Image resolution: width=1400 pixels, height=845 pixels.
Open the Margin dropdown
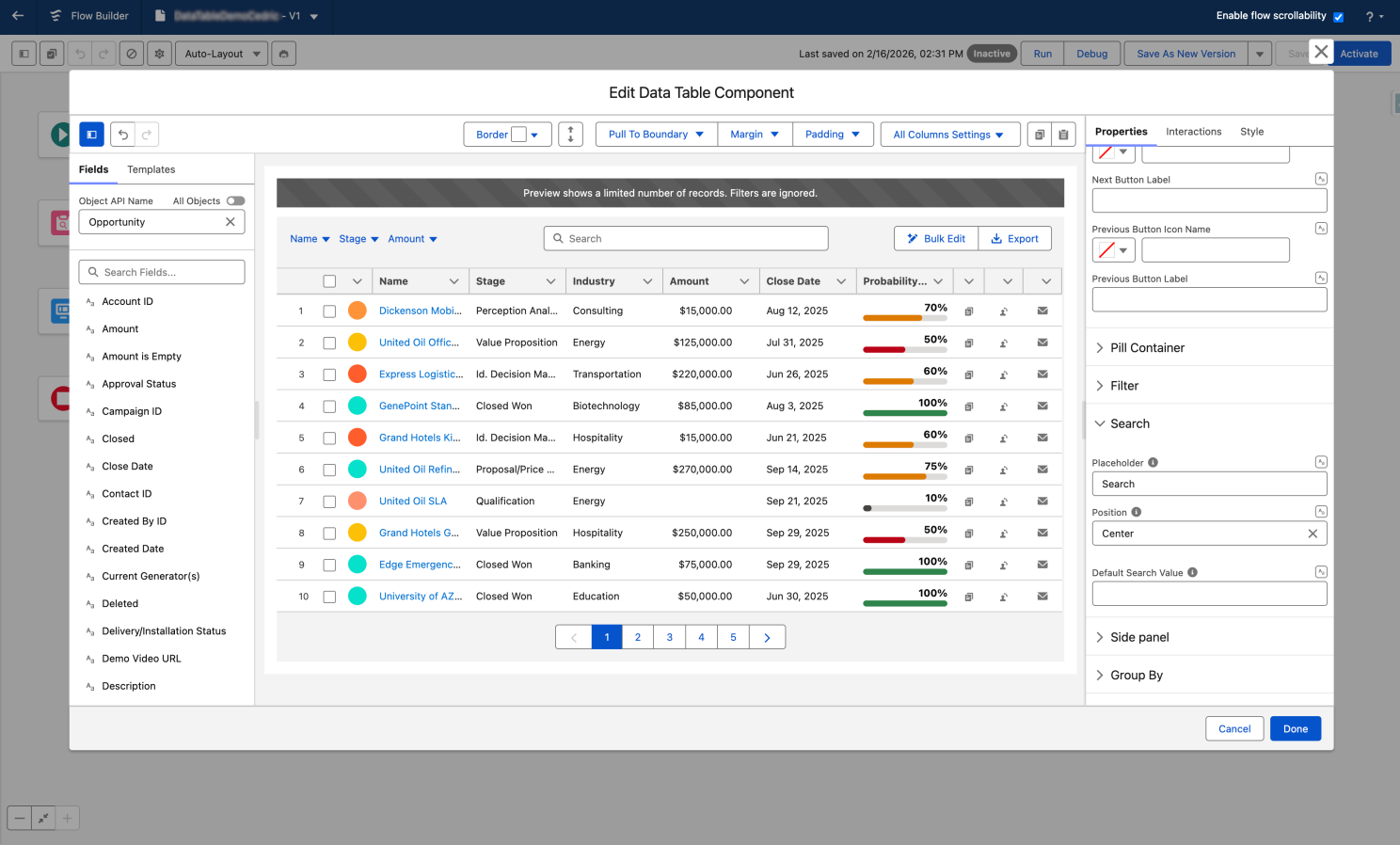click(x=755, y=135)
